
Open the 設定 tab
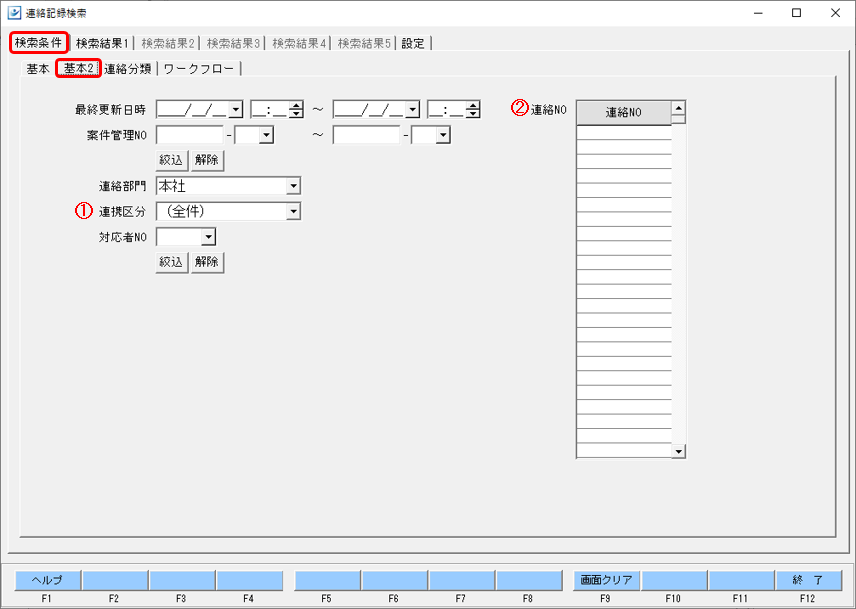[413, 43]
